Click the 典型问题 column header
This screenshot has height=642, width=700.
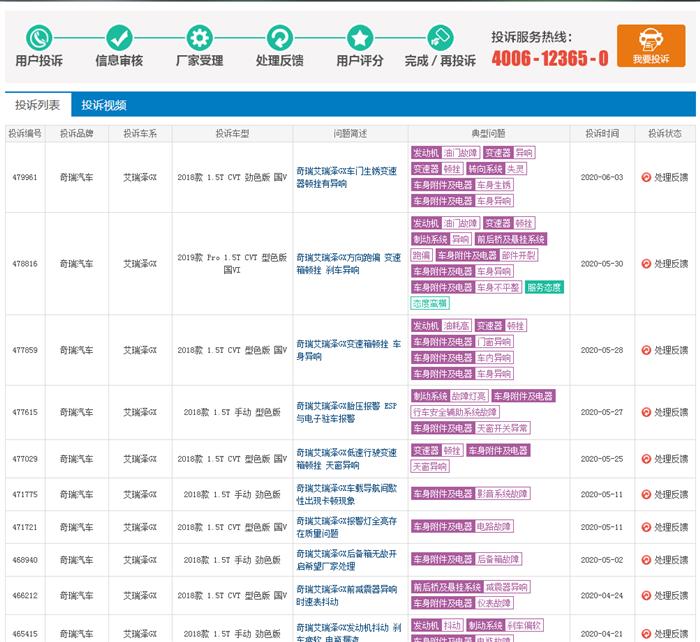click(x=488, y=133)
